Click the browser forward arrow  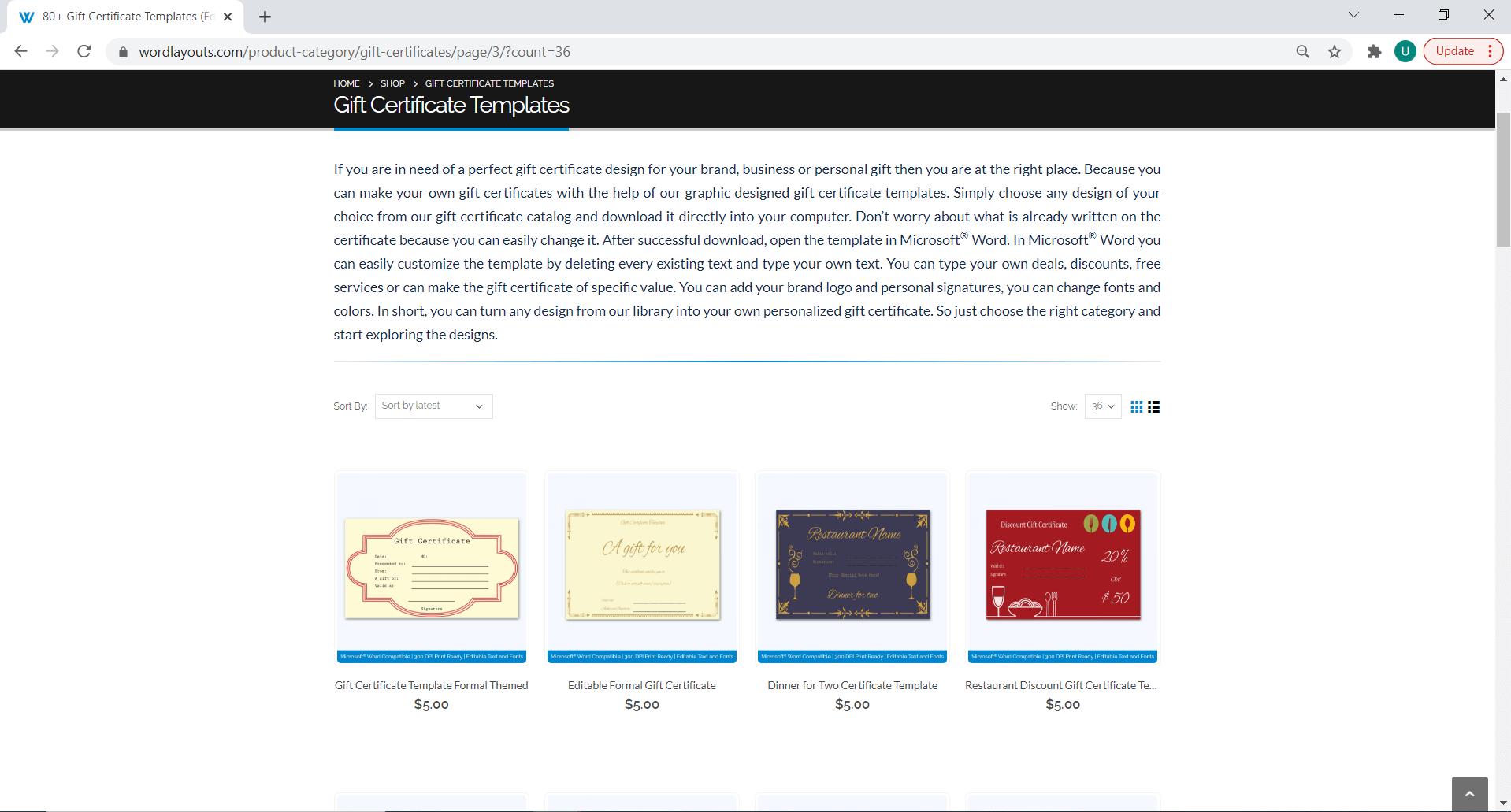53,51
